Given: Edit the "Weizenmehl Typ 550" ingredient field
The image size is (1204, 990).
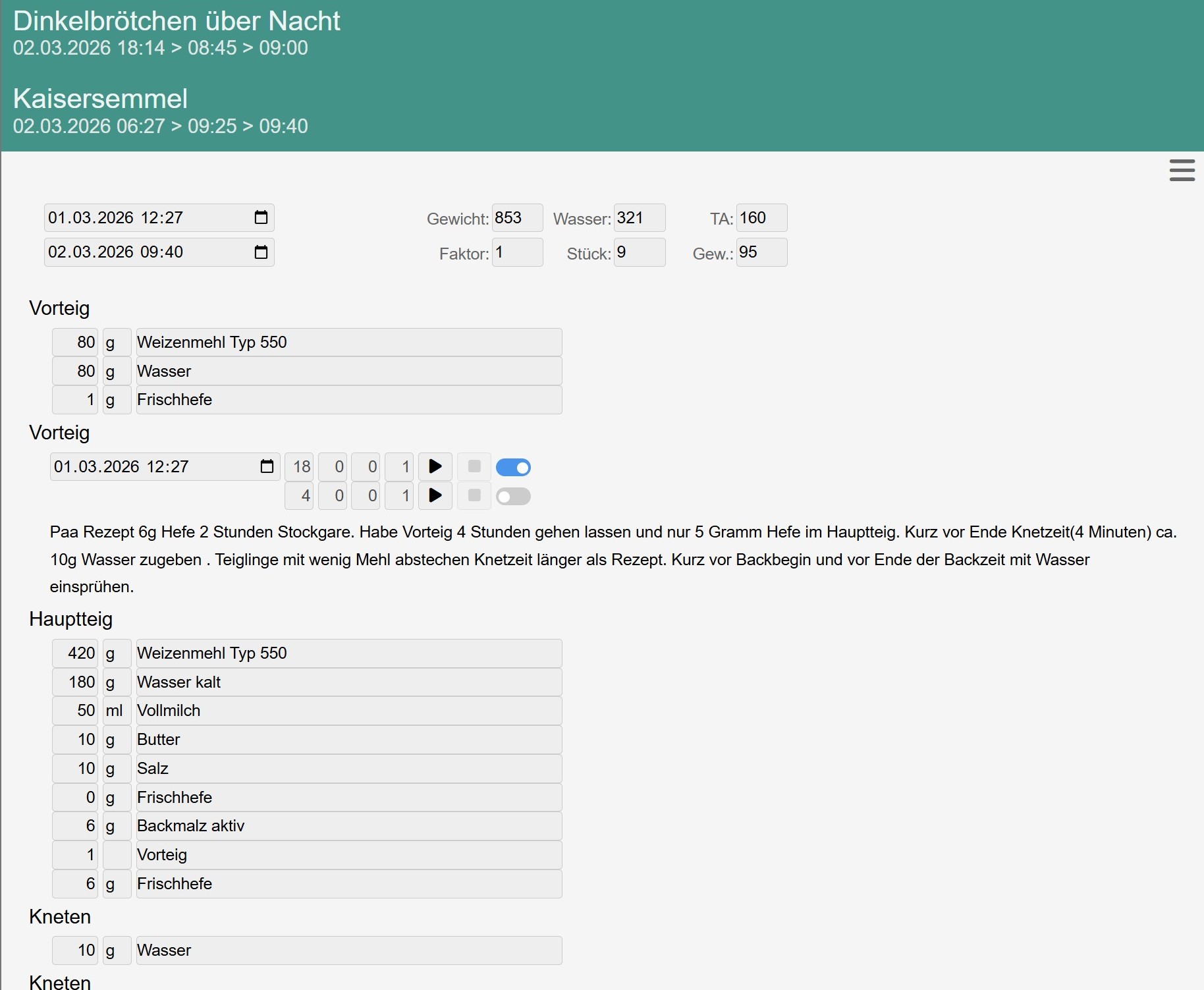Looking at the screenshot, I should click(348, 342).
